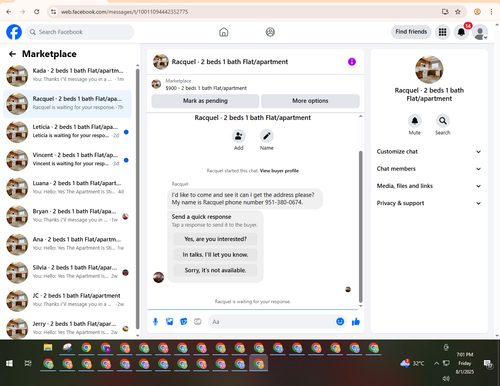Open conversation info purple icon
Viewport: 500px width, 386px height.
coord(352,62)
